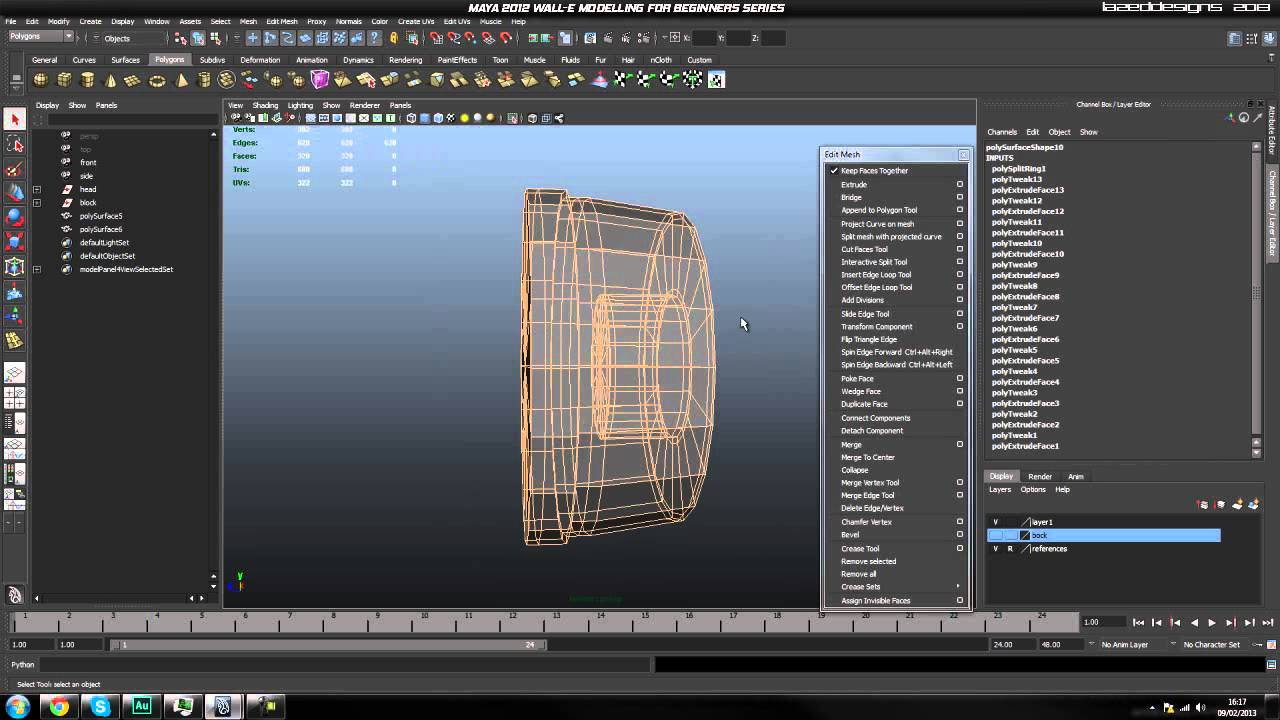Toggle visibility of layer1
The width and height of the screenshot is (1280, 720).
click(x=995, y=522)
